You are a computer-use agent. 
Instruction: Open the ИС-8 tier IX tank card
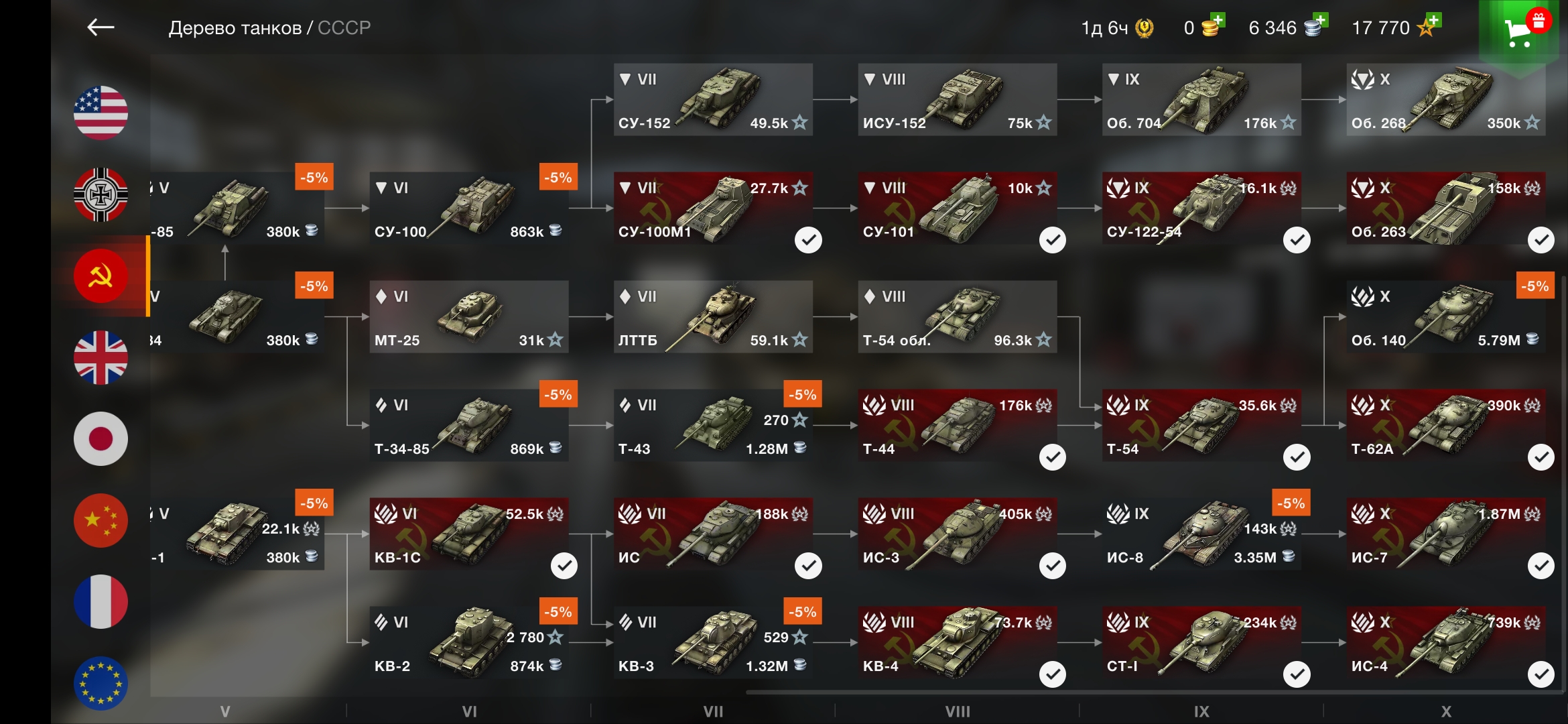[x=1201, y=534]
